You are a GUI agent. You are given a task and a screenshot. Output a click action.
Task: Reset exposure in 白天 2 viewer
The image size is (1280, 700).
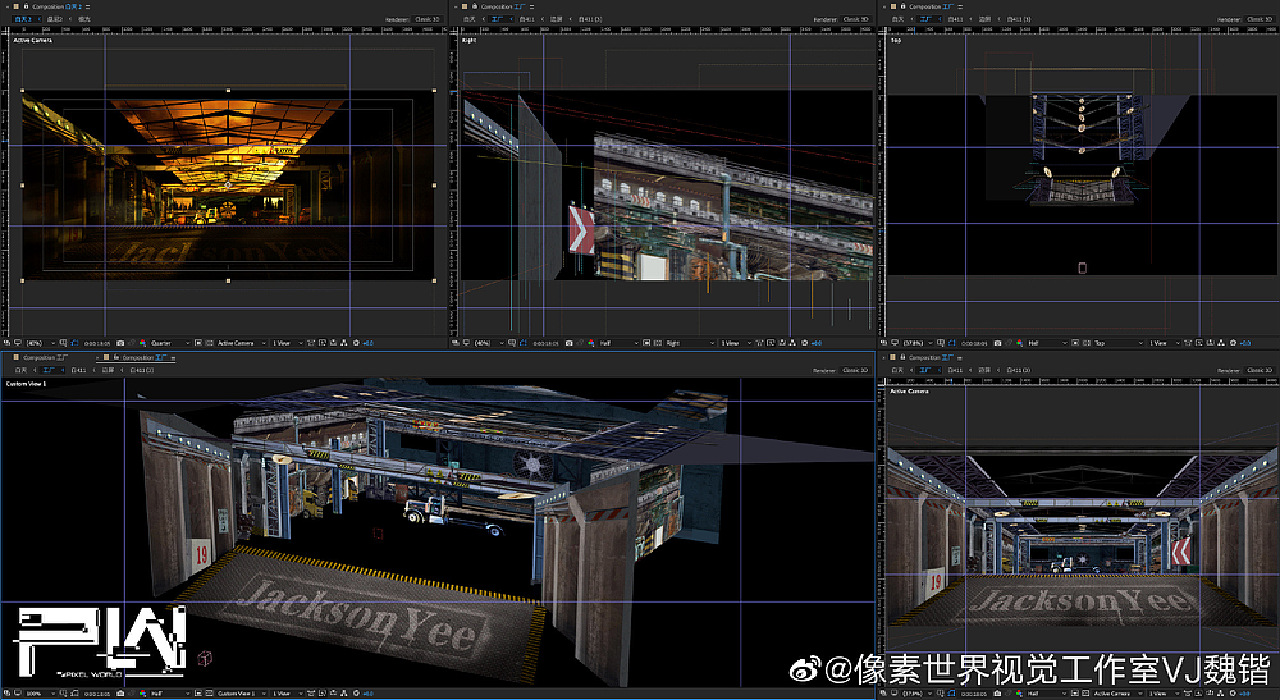point(356,343)
